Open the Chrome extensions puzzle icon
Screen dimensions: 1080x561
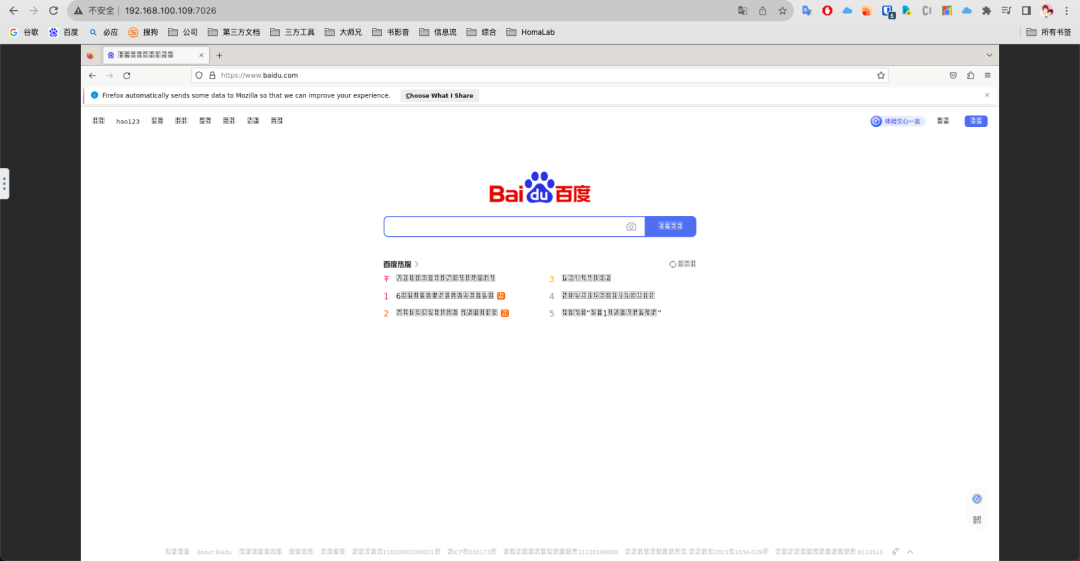point(986,10)
